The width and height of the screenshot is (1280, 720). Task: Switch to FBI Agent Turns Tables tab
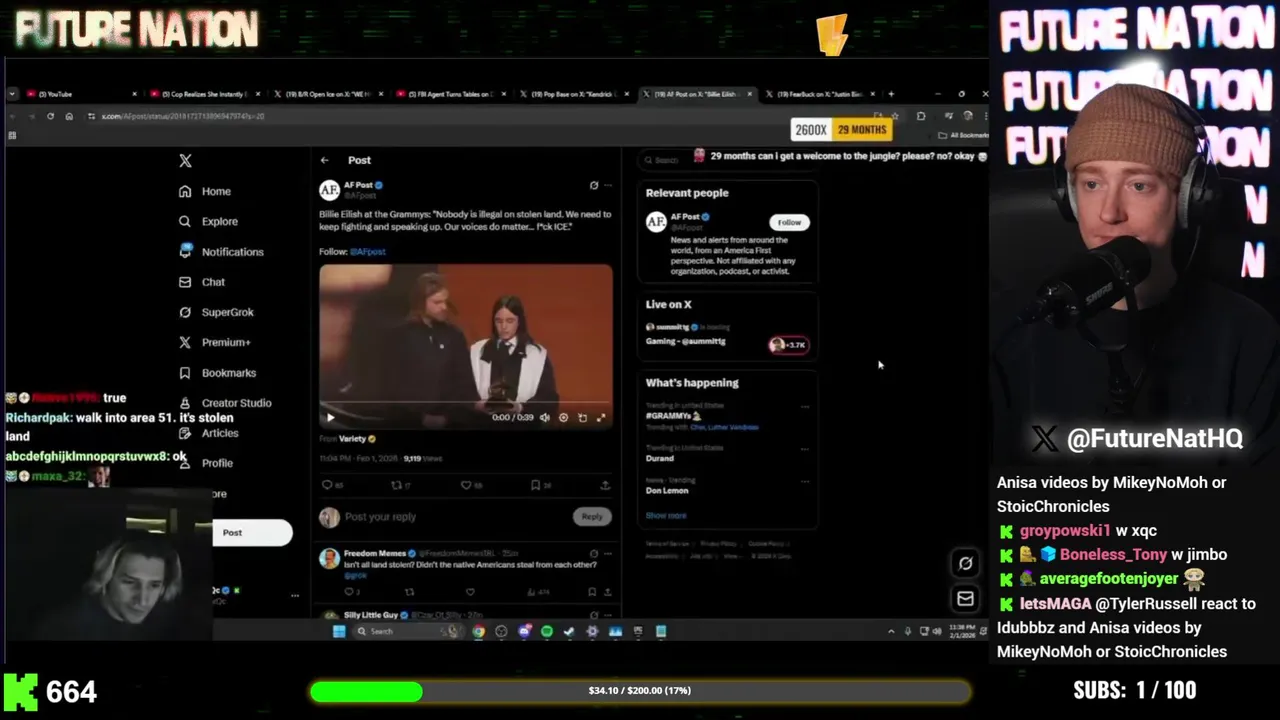(x=450, y=94)
